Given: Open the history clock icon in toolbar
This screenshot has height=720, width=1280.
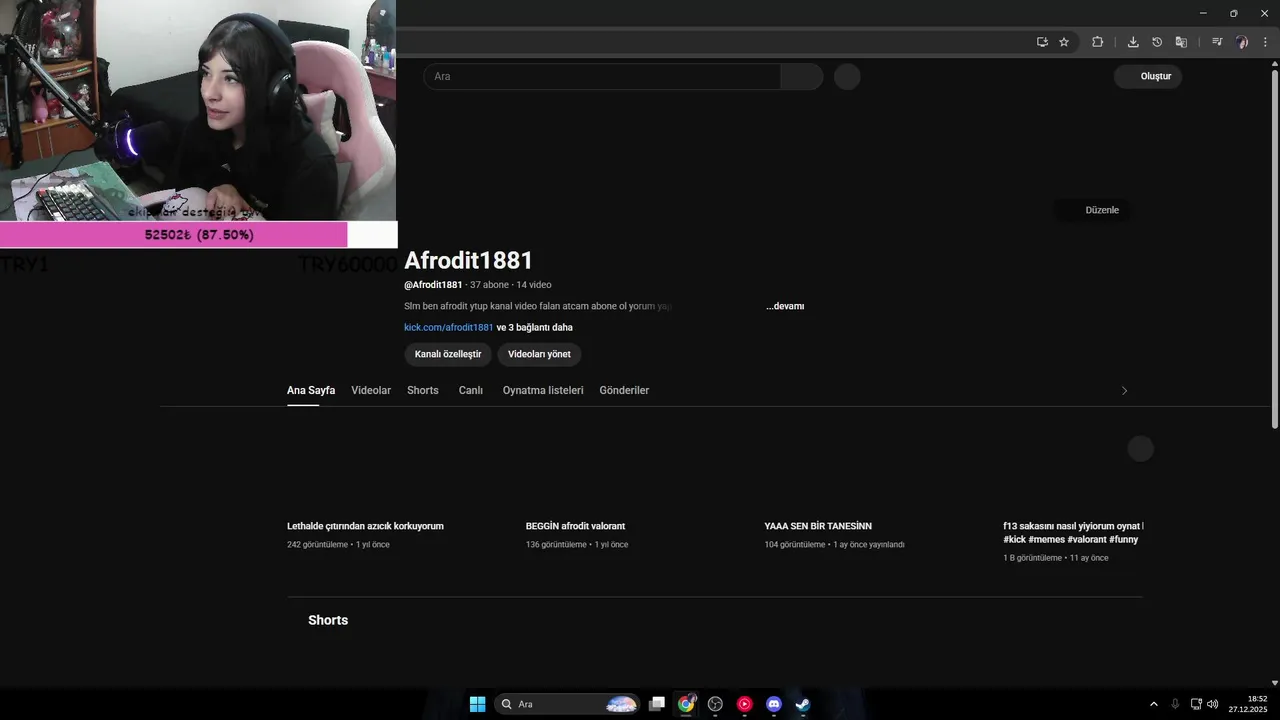Looking at the screenshot, I should [1157, 42].
